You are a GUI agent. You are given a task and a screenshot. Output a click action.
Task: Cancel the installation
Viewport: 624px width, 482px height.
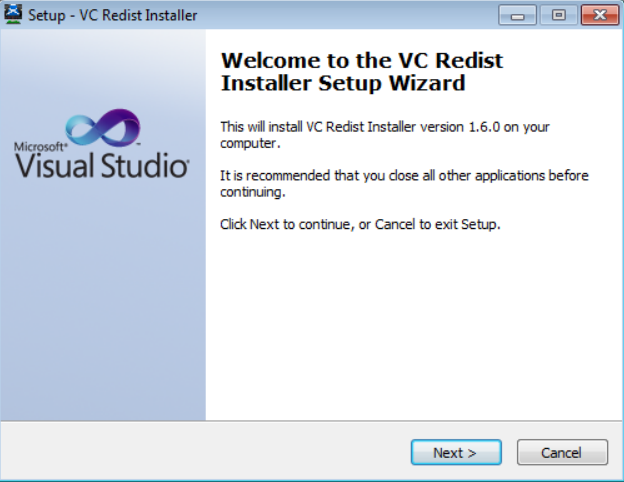pyautogui.click(x=562, y=453)
